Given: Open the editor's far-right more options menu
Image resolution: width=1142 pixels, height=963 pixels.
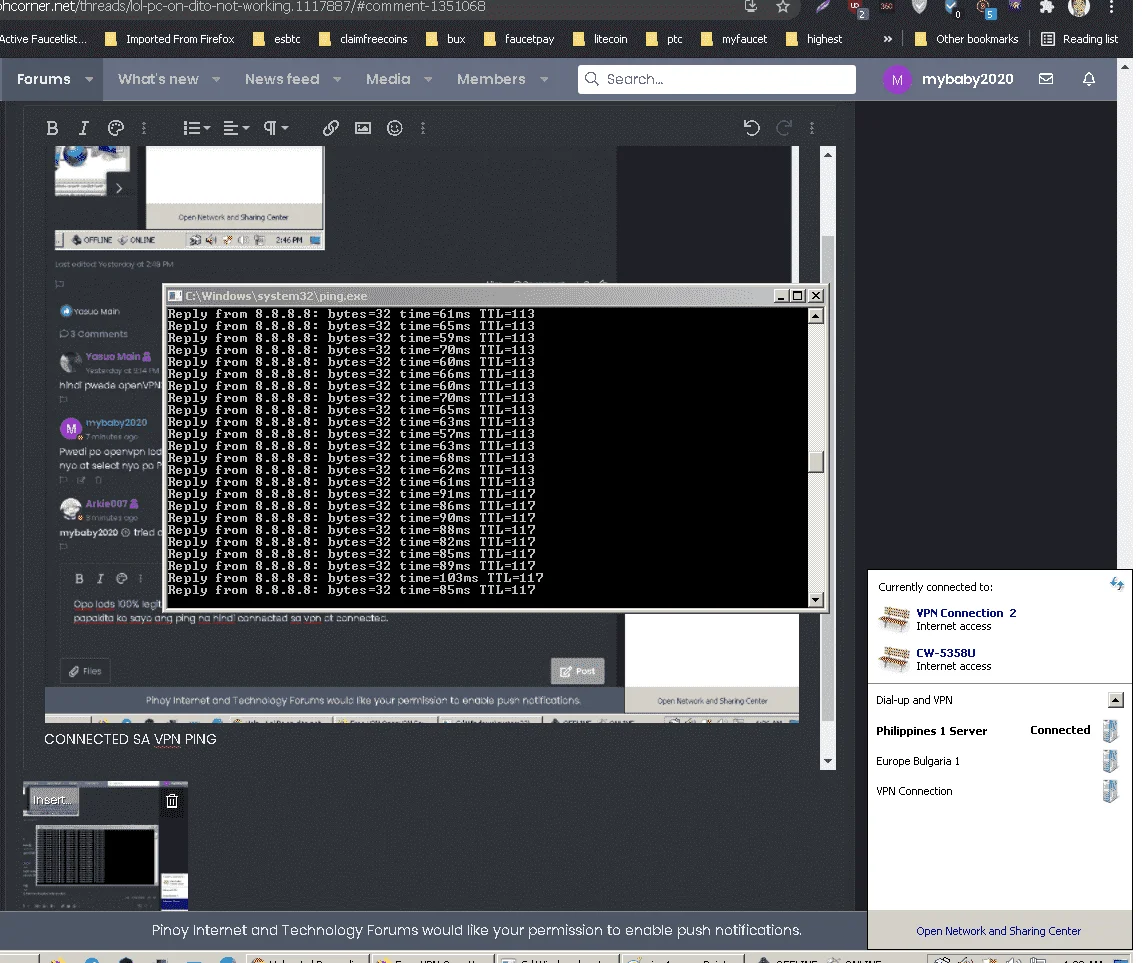Looking at the screenshot, I should tap(812, 128).
